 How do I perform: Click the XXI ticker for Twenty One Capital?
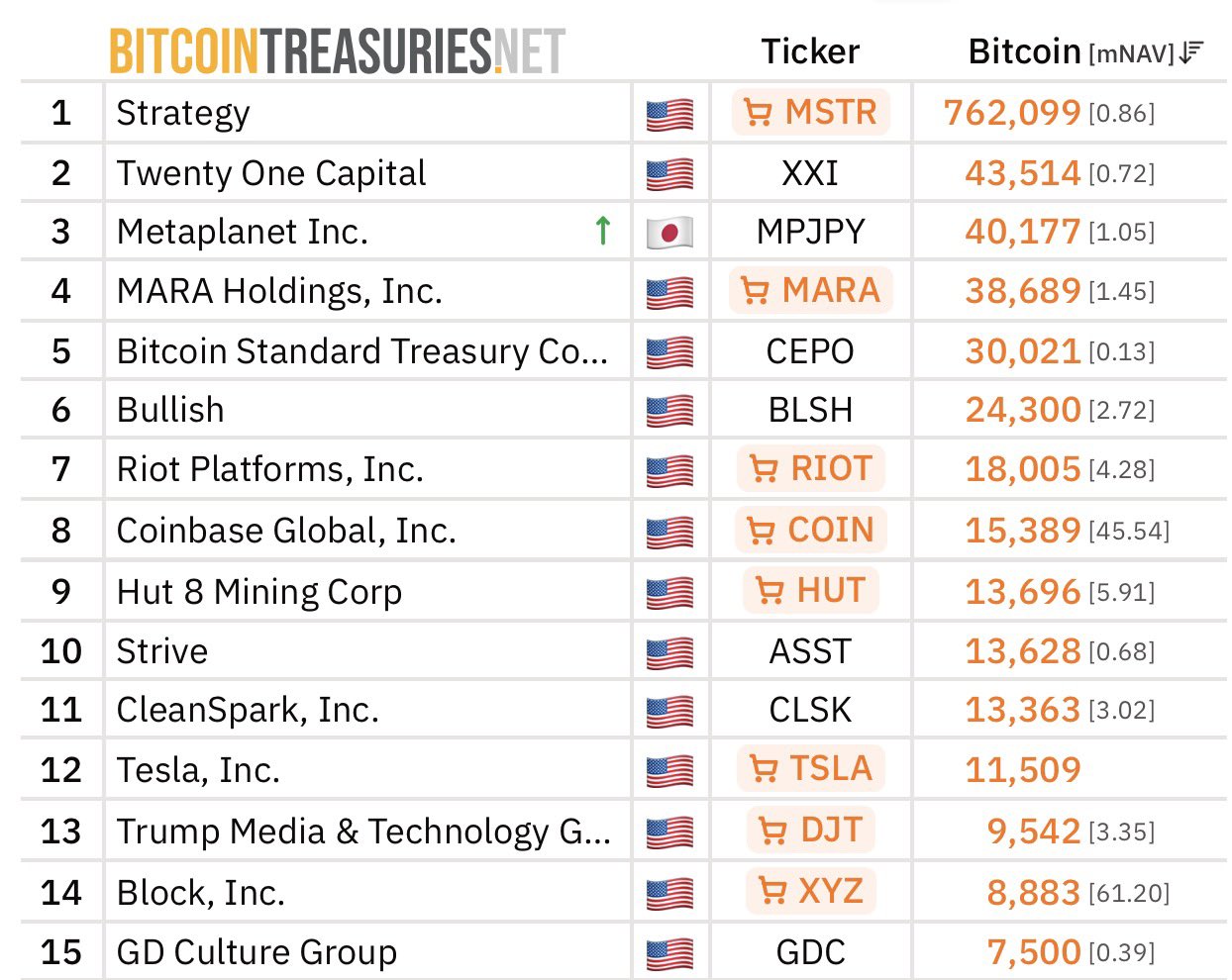[810, 172]
